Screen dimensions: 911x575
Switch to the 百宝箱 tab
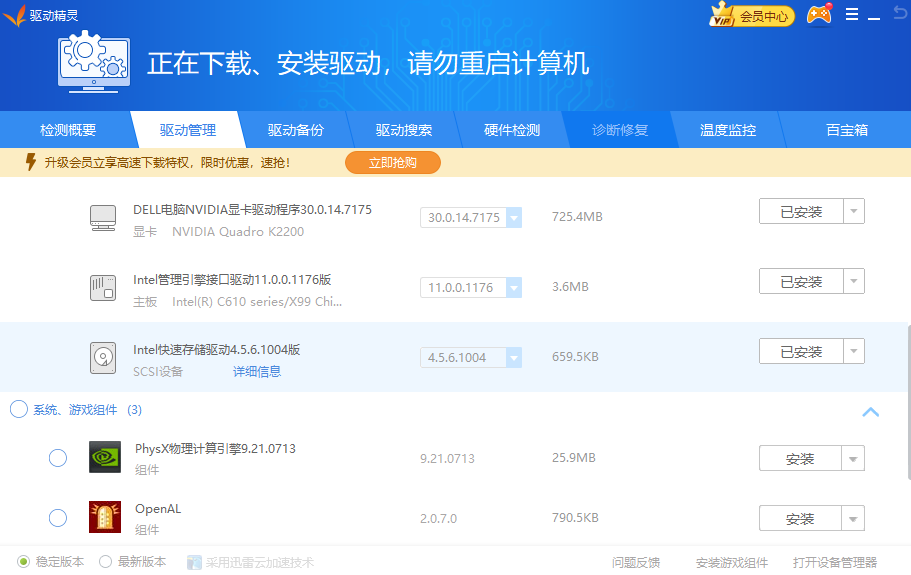click(847, 130)
